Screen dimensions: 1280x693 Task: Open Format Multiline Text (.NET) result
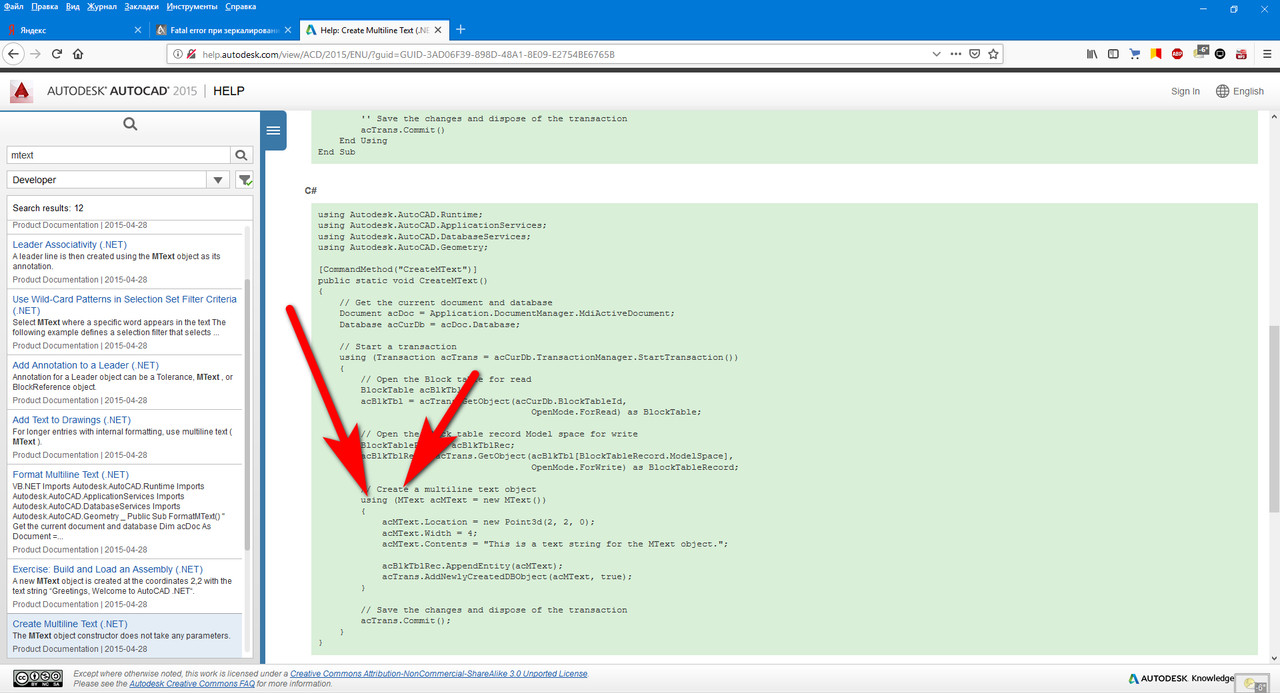click(70, 474)
